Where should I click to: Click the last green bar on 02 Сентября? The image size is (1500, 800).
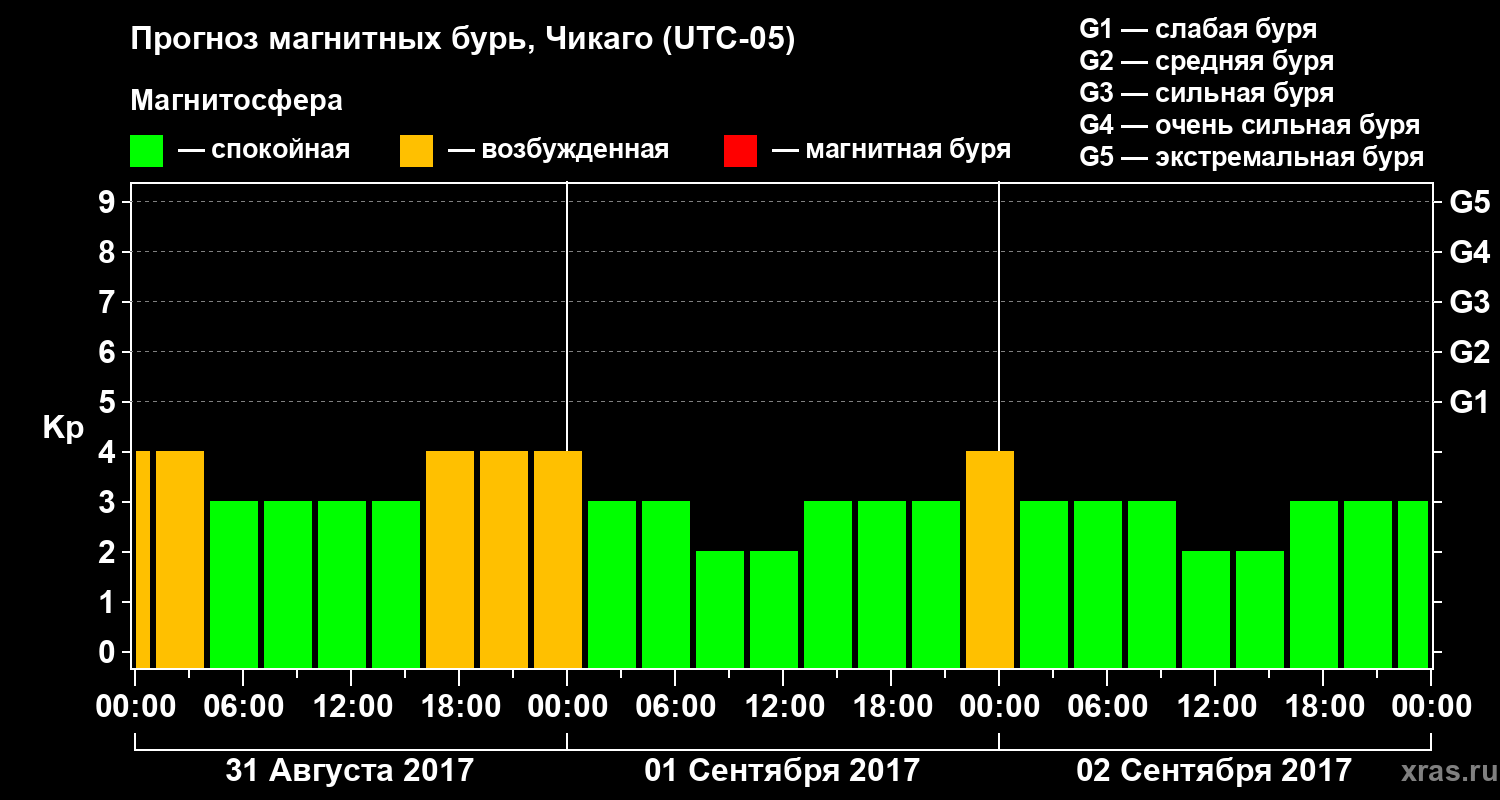(1413, 584)
